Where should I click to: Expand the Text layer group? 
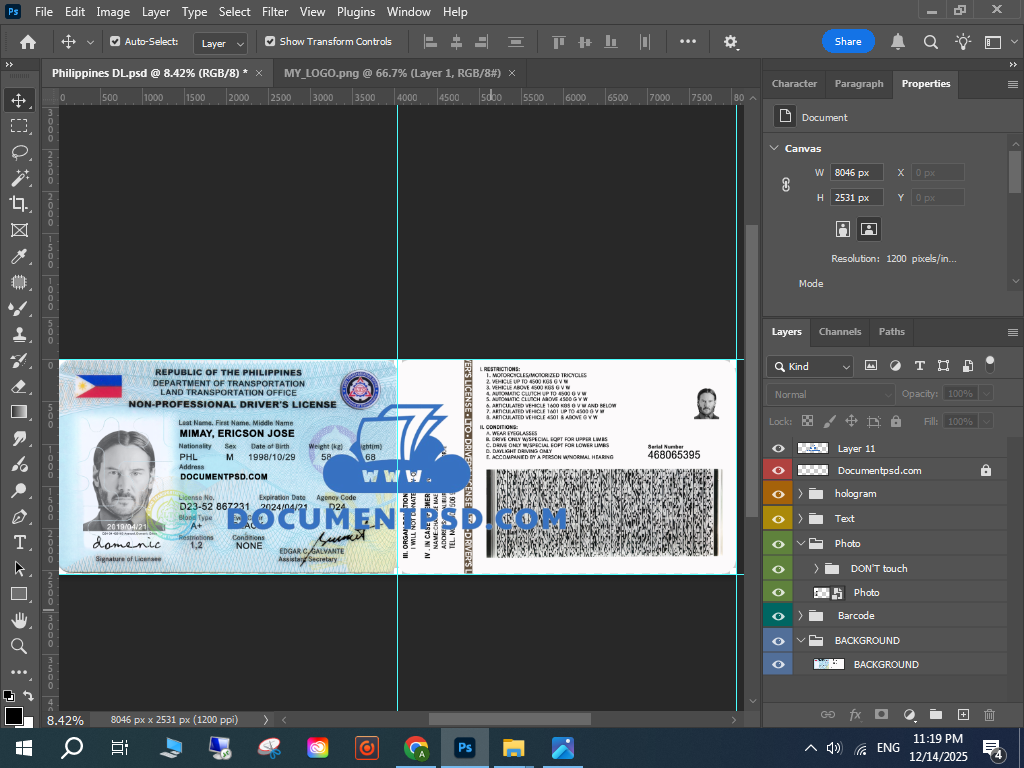(800, 519)
